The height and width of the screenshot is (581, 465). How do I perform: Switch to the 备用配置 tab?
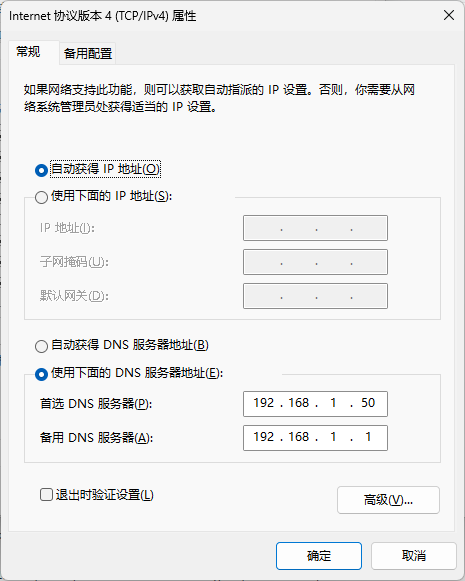pyautogui.click(x=88, y=53)
